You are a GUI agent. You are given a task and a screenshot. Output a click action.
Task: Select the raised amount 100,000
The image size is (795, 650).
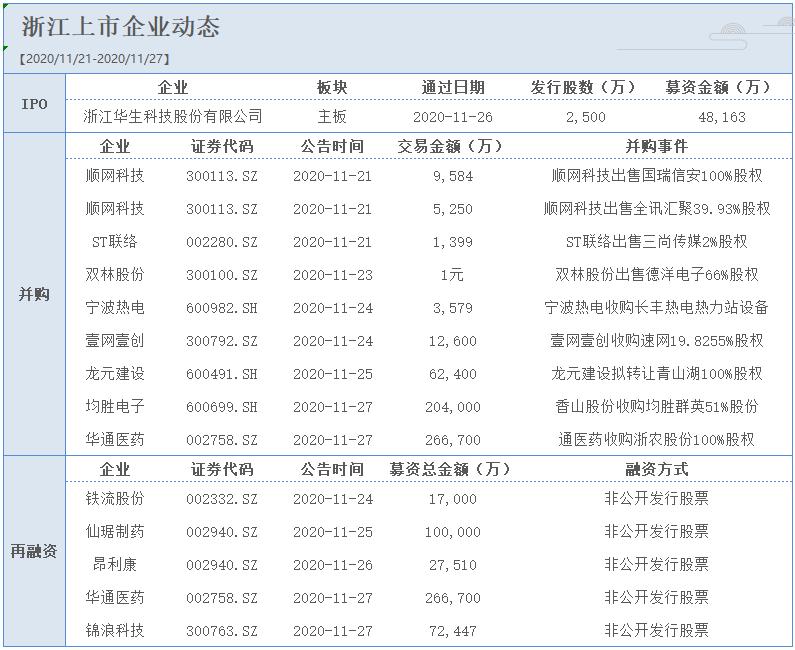(x=453, y=532)
